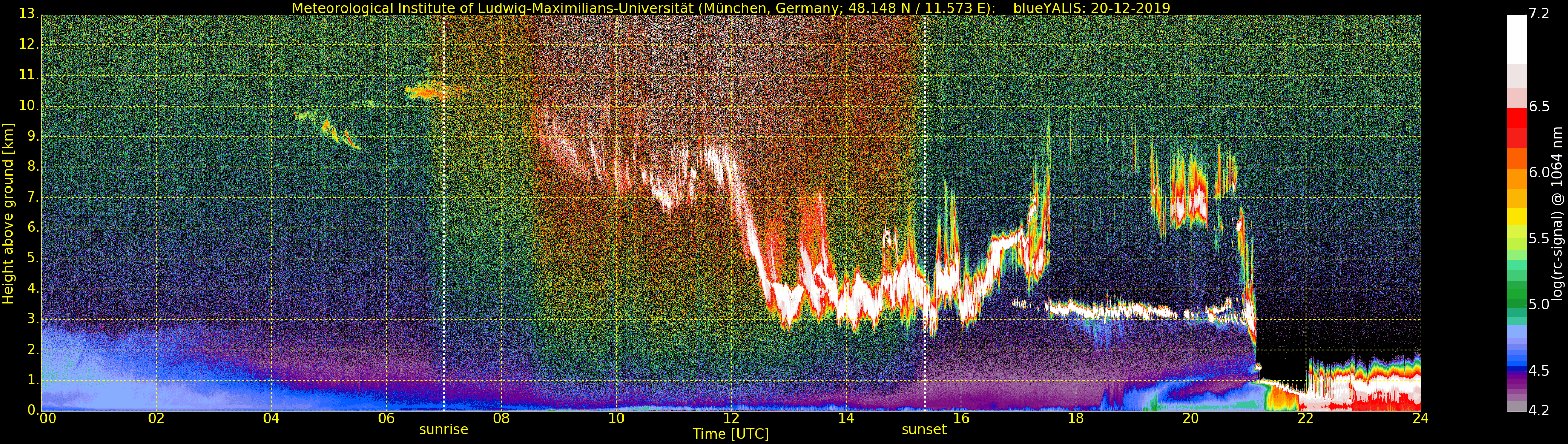The width and height of the screenshot is (1568, 444).
Task: Click the 9. height axis tick label
Action: coord(33,136)
